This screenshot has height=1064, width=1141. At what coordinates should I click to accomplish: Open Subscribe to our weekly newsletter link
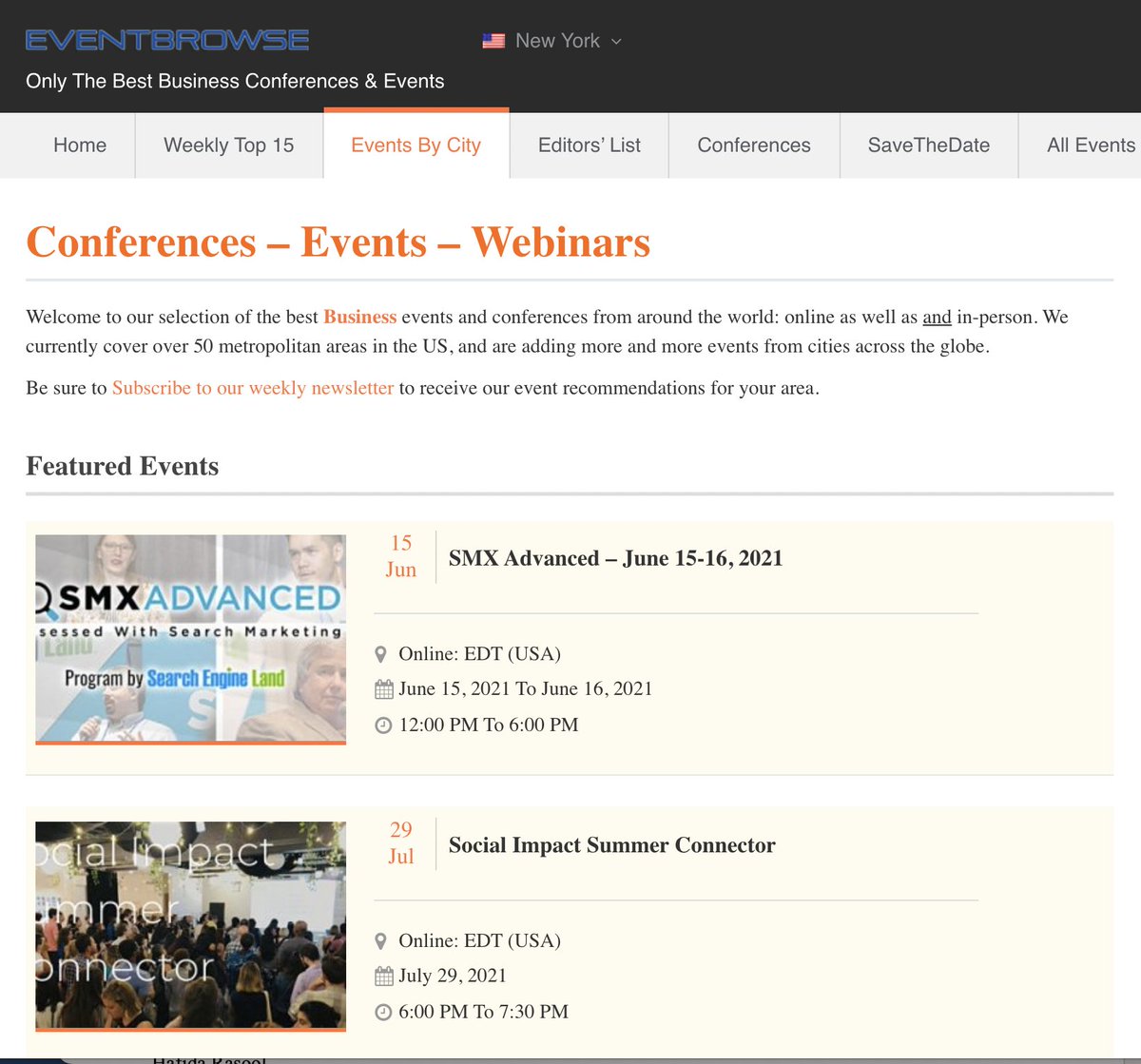(253, 388)
